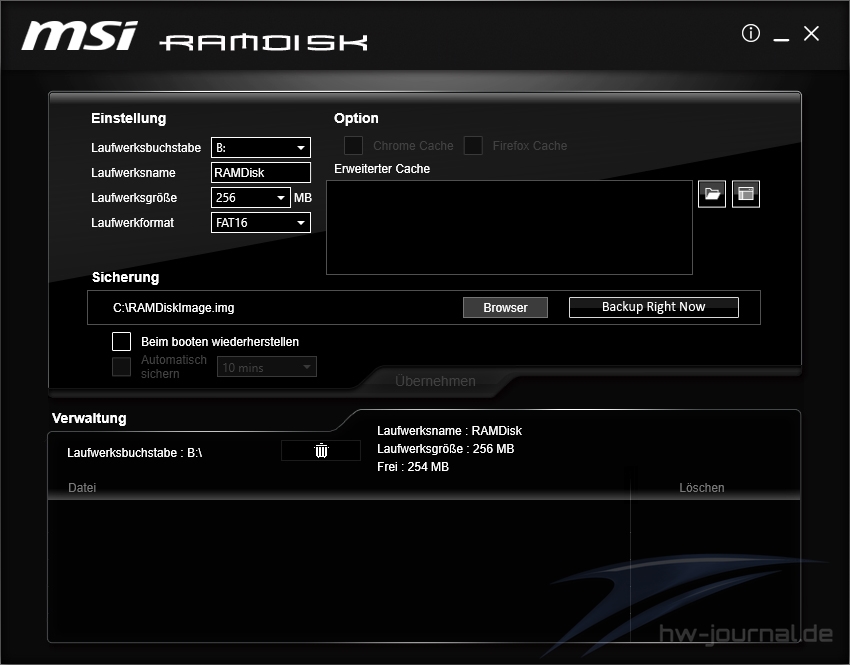The width and height of the screenshot is (850, 665).
Task: Expand the Laufwerksgröße dropdown showing 256
Action: 251,197
